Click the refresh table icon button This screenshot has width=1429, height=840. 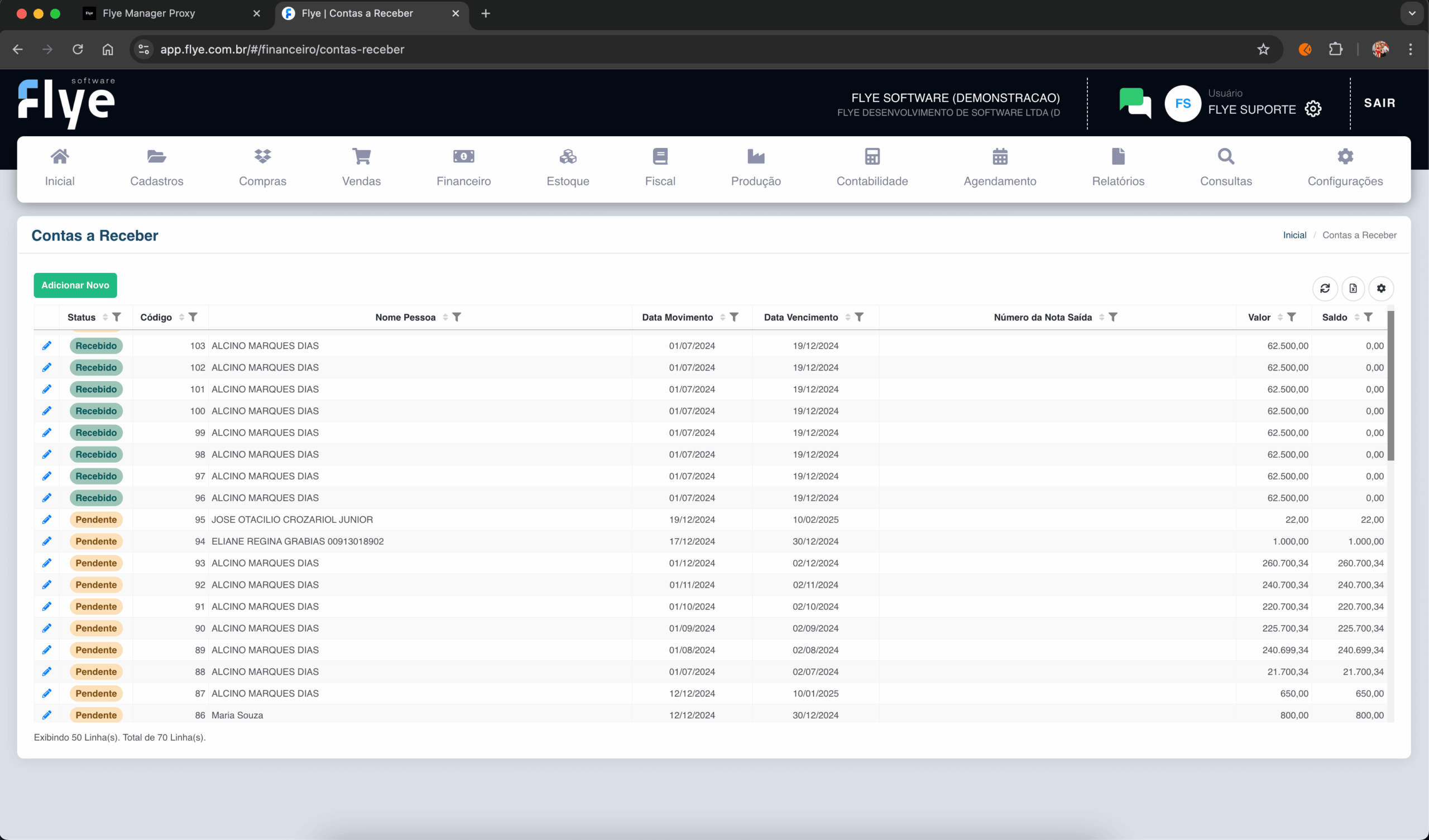pos(1325,288)
